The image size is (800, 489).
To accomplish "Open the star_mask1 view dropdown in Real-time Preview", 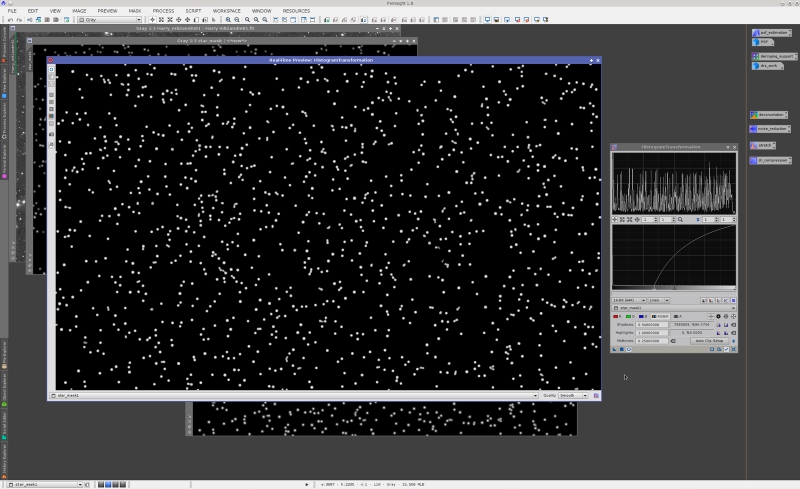I will tap(294, 396).
